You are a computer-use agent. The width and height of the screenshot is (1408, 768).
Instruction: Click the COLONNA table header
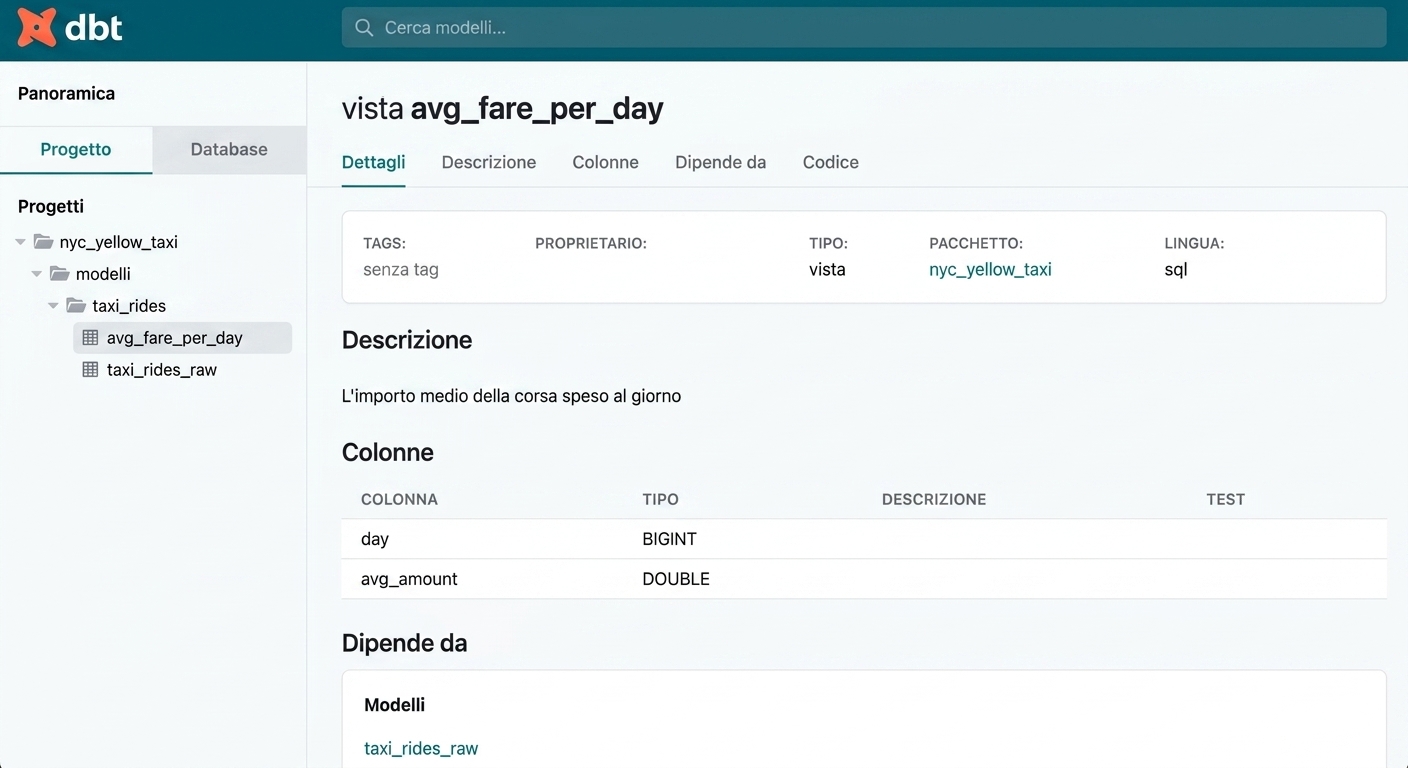point(399,499)
